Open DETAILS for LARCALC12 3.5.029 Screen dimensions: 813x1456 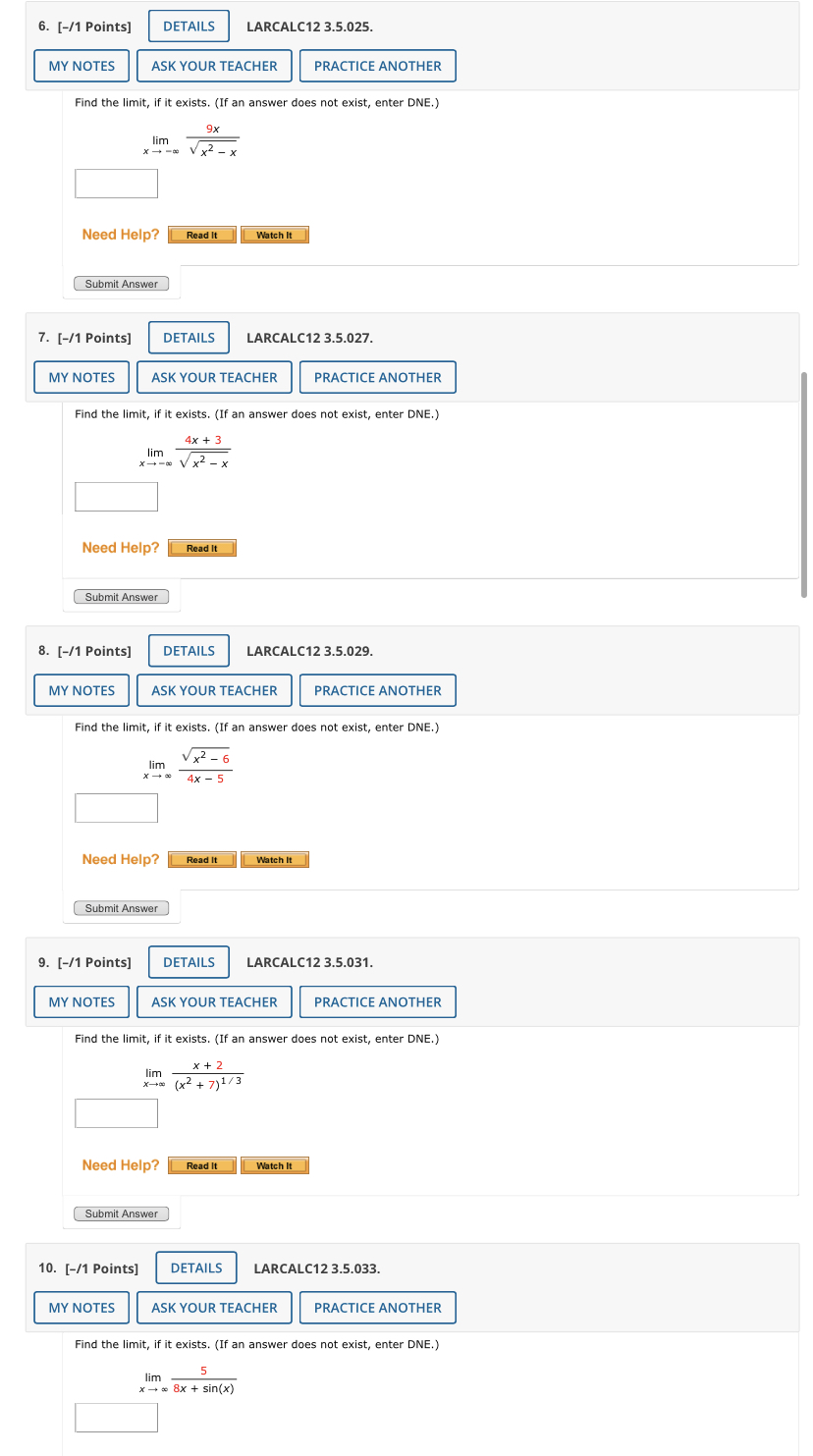click(x=188, y=650)
